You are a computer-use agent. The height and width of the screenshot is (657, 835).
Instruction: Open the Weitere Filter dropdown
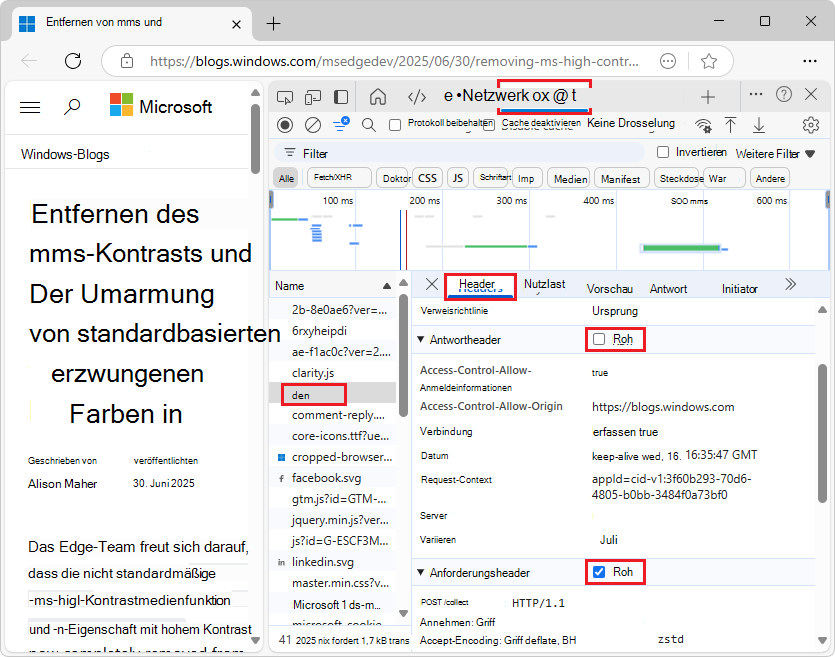775,154
